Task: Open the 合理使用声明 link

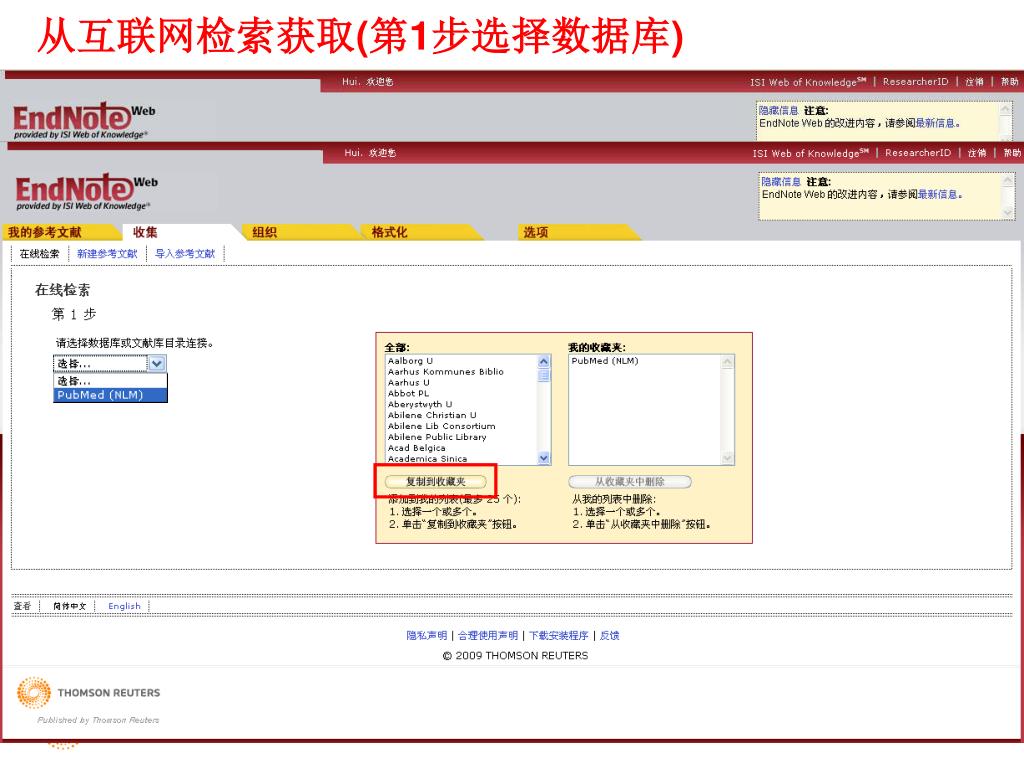Action: click(x=488, y=635)
